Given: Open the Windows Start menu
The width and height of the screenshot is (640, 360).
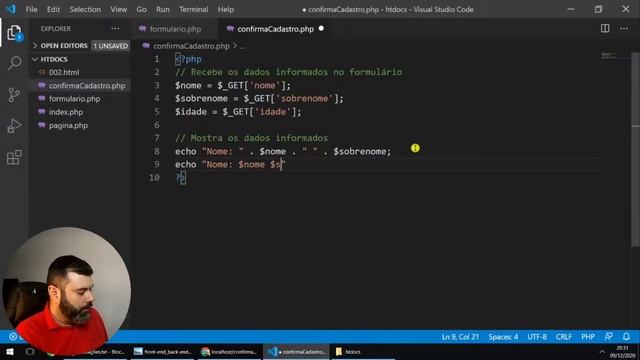Looking at the screenshot, I should 10,351.
